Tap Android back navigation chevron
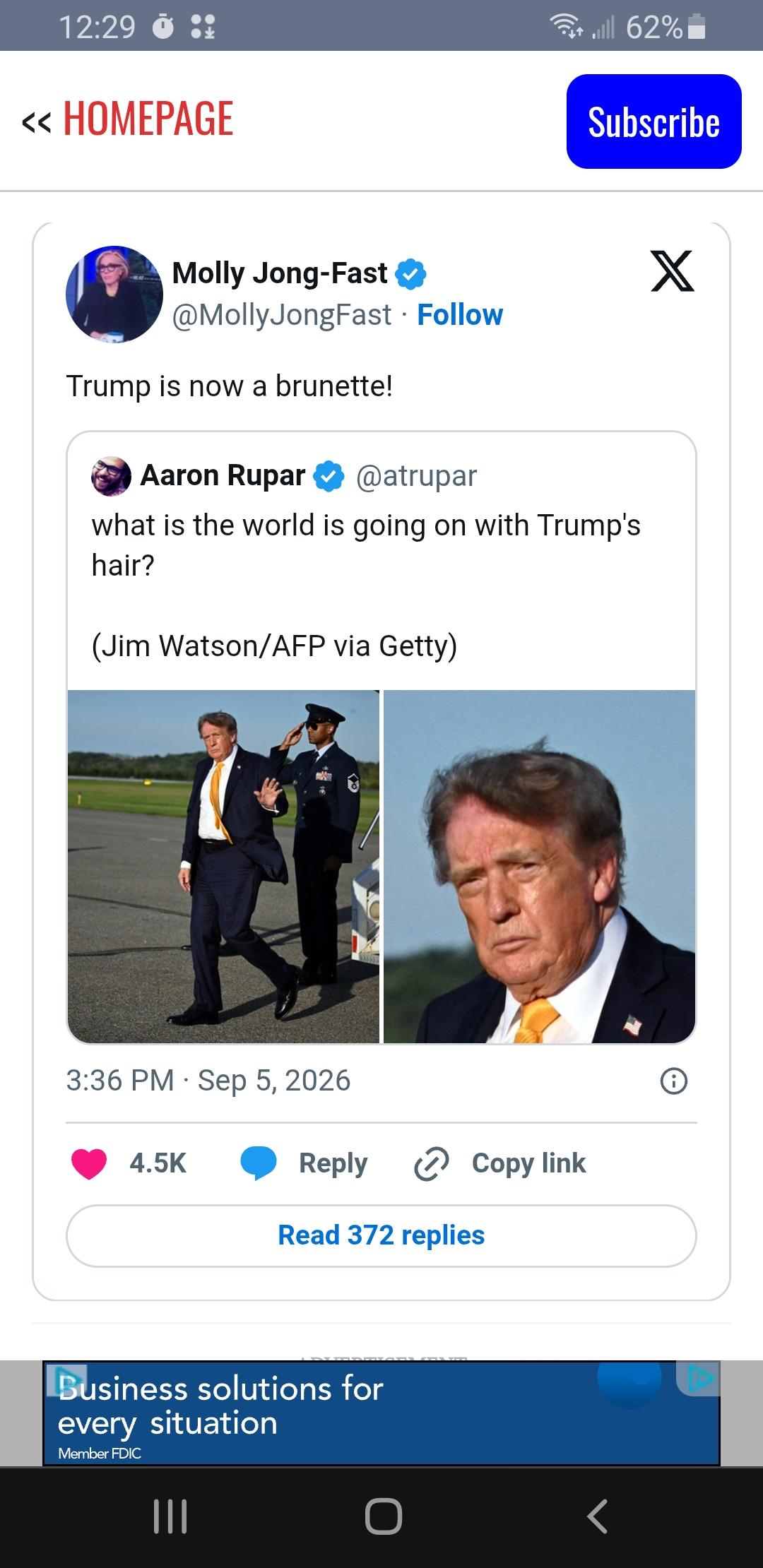Screen dimensions: 763x1568 [x=597, y=1516]
